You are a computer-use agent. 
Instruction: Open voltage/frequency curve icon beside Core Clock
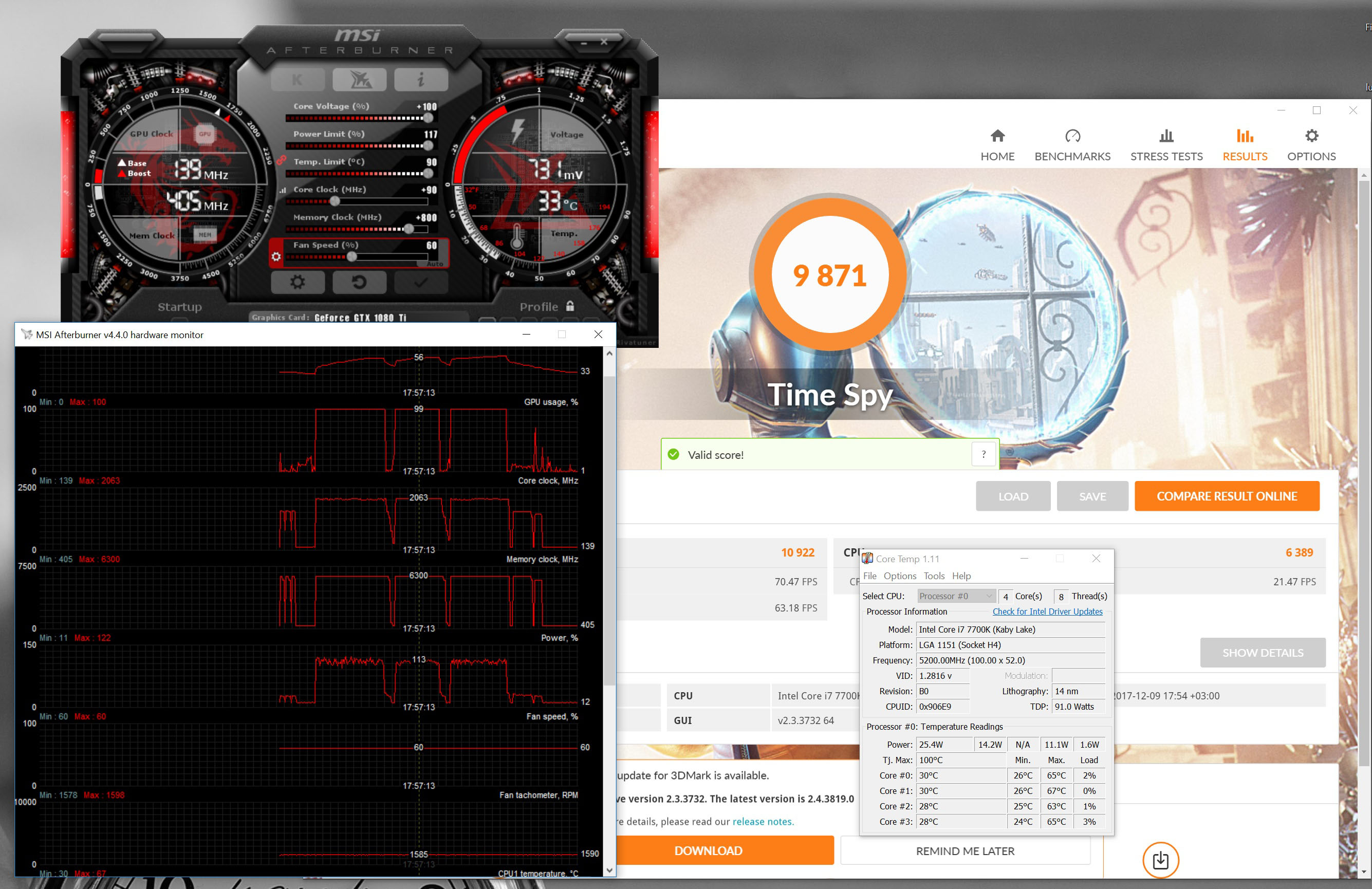[283, 190]
